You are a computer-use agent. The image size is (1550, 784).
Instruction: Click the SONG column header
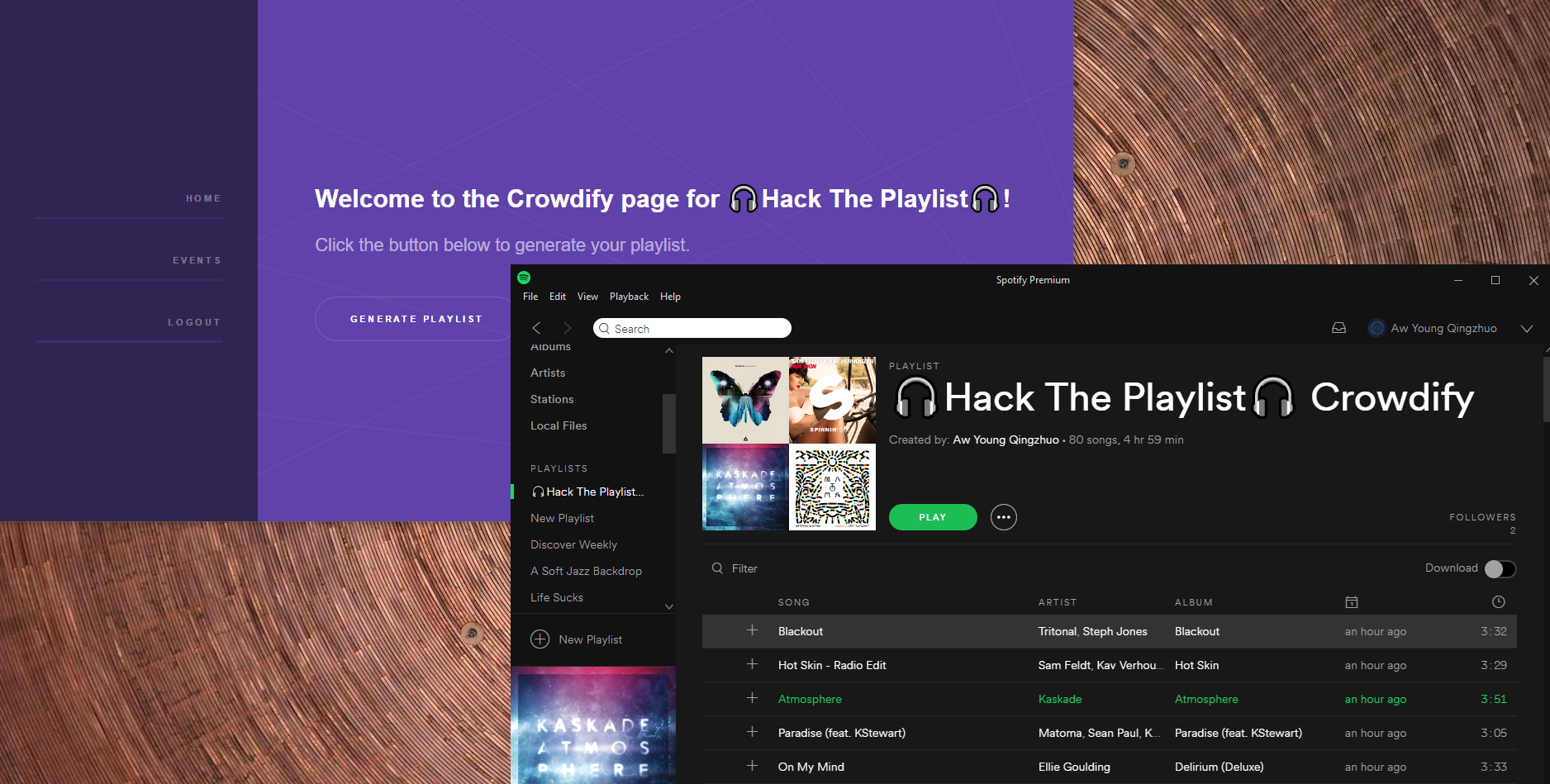[793, 602]
